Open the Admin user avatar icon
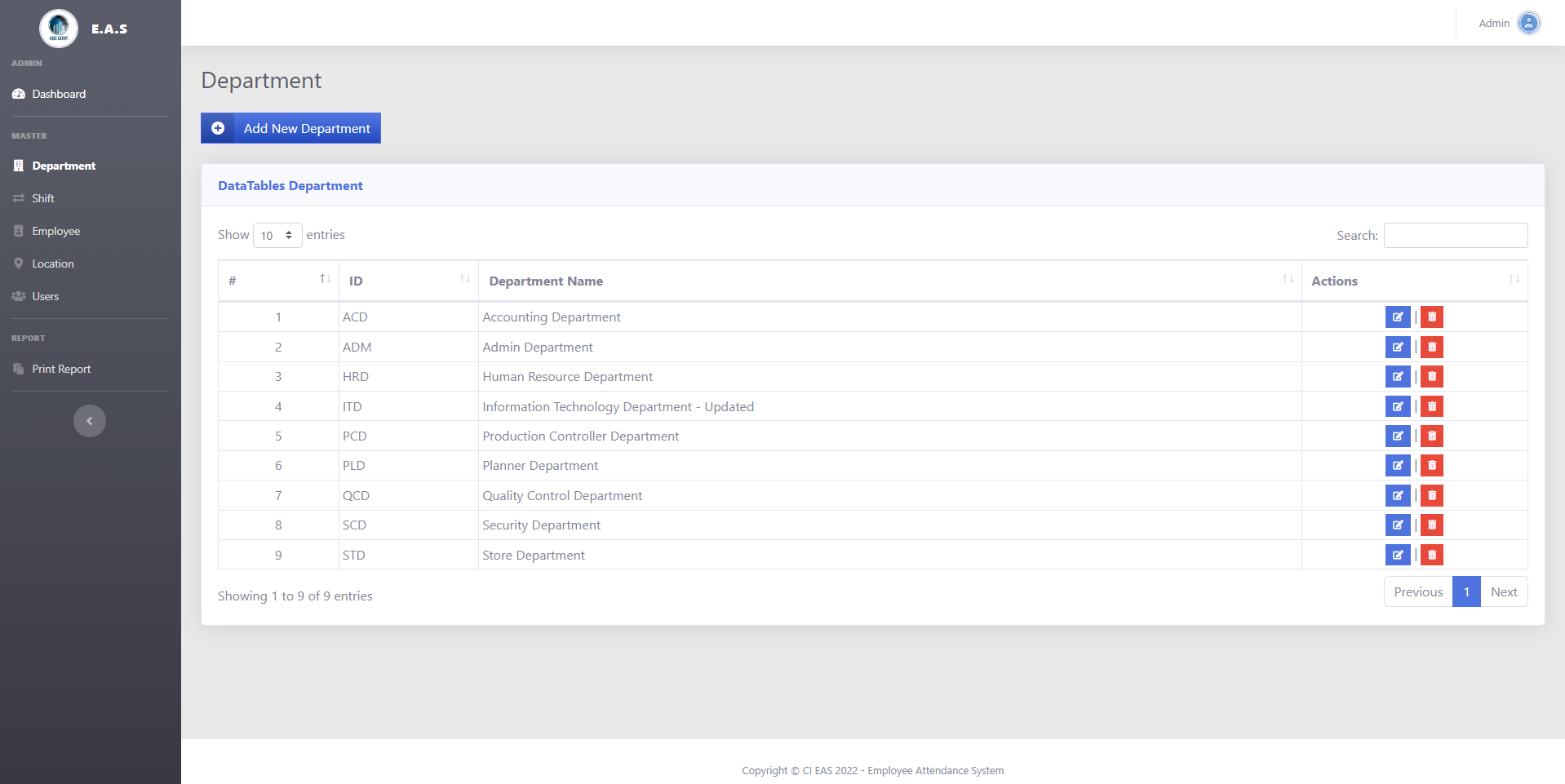Screen dimensions: 1565x784 pos(1529,23)
